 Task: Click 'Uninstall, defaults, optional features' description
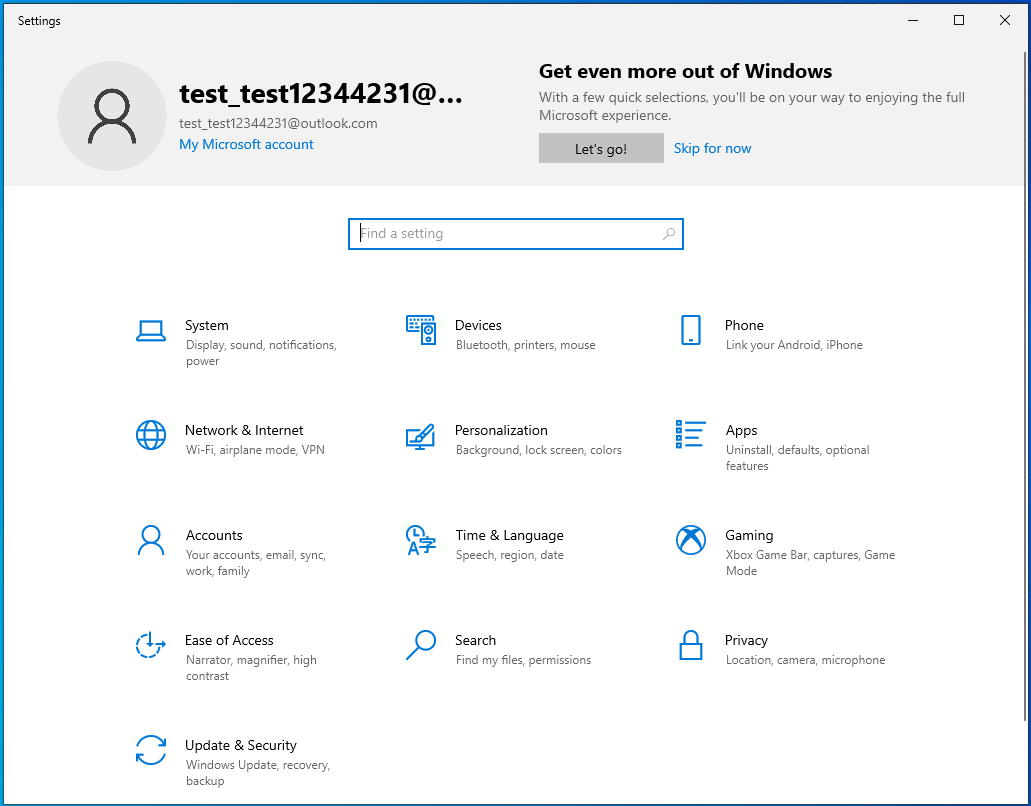click(x=797, y=458)
